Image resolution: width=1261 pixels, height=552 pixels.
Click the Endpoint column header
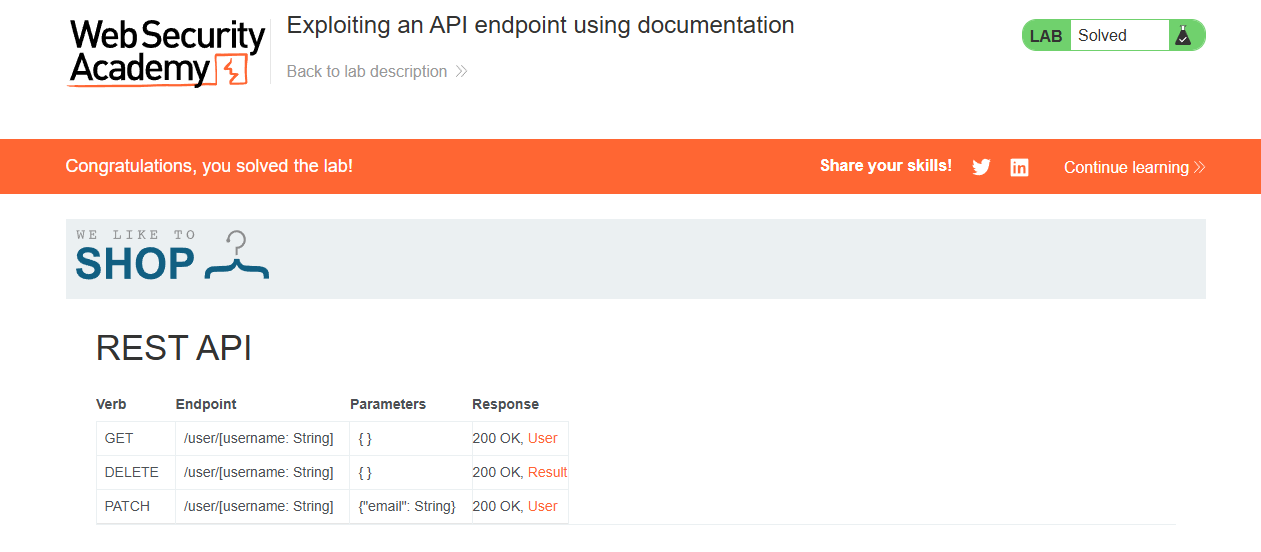tap(206, 404)
